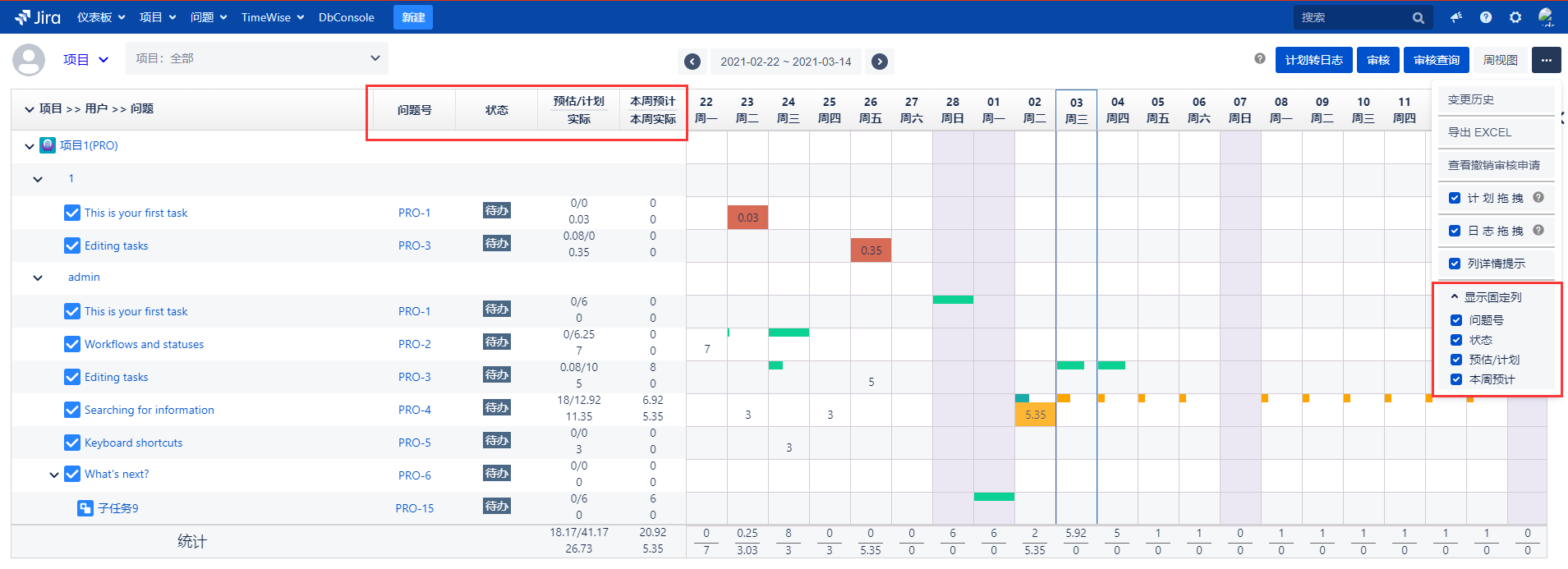1568x569 pixels.
Task: Open the Jira settings gear
Action: click(x=1515, y=17)
